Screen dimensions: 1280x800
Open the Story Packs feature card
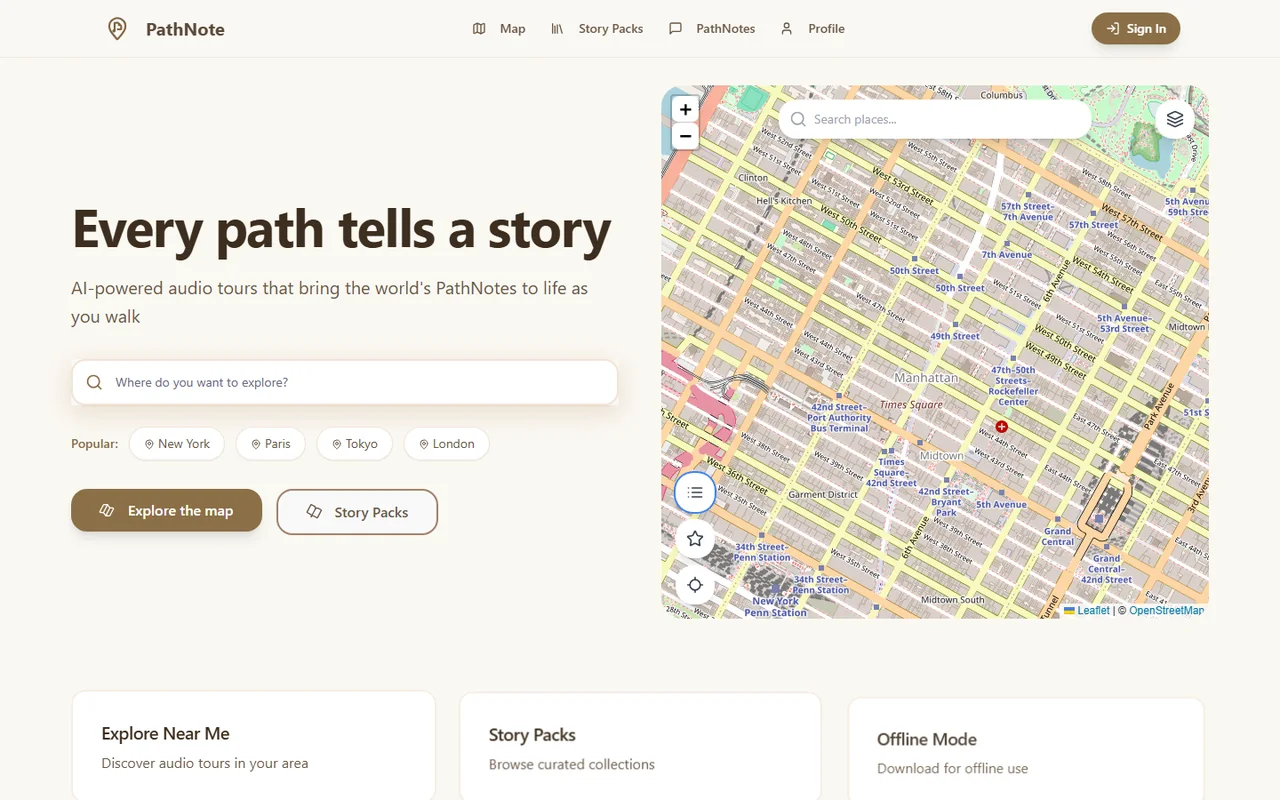pyautogui.click(x=640, y=745)
